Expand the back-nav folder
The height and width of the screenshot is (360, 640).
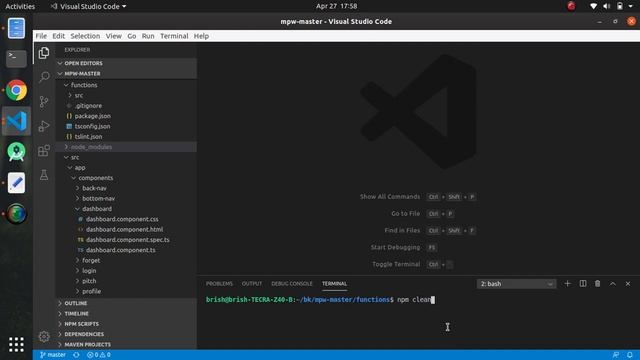coord(126,188)
